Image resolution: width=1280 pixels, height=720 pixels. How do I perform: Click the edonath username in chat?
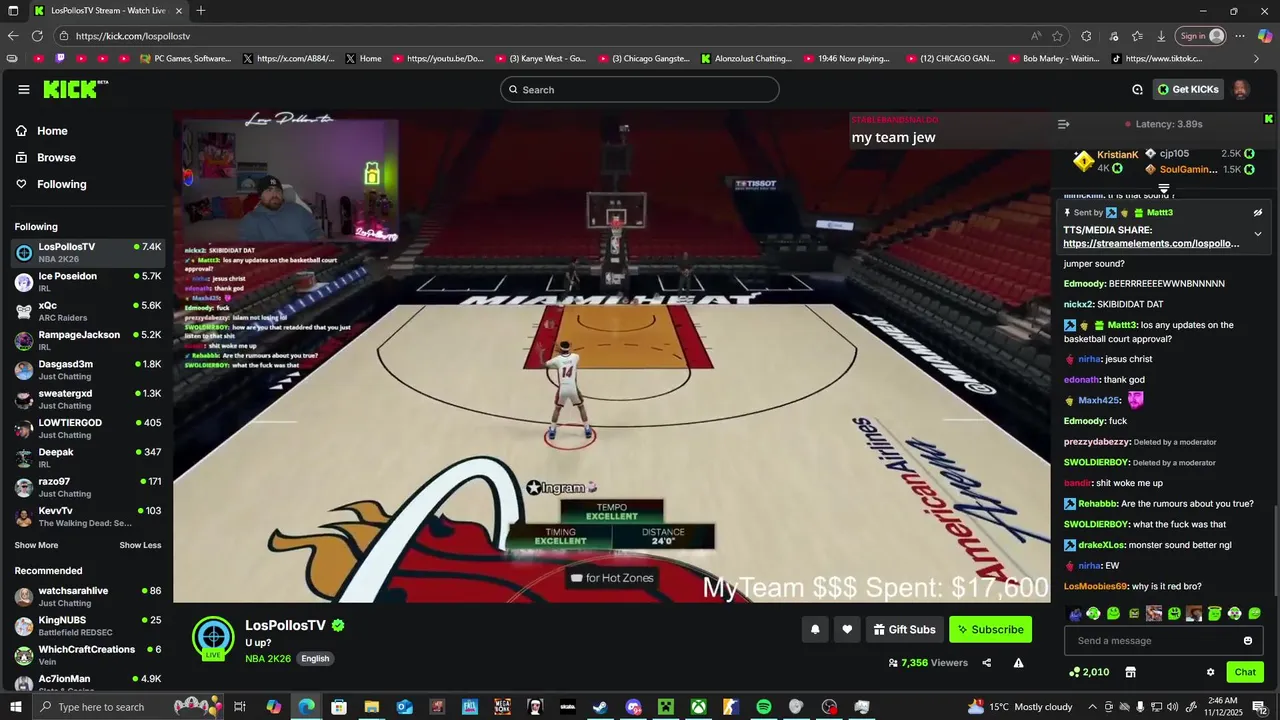[x=1081, y=380]
